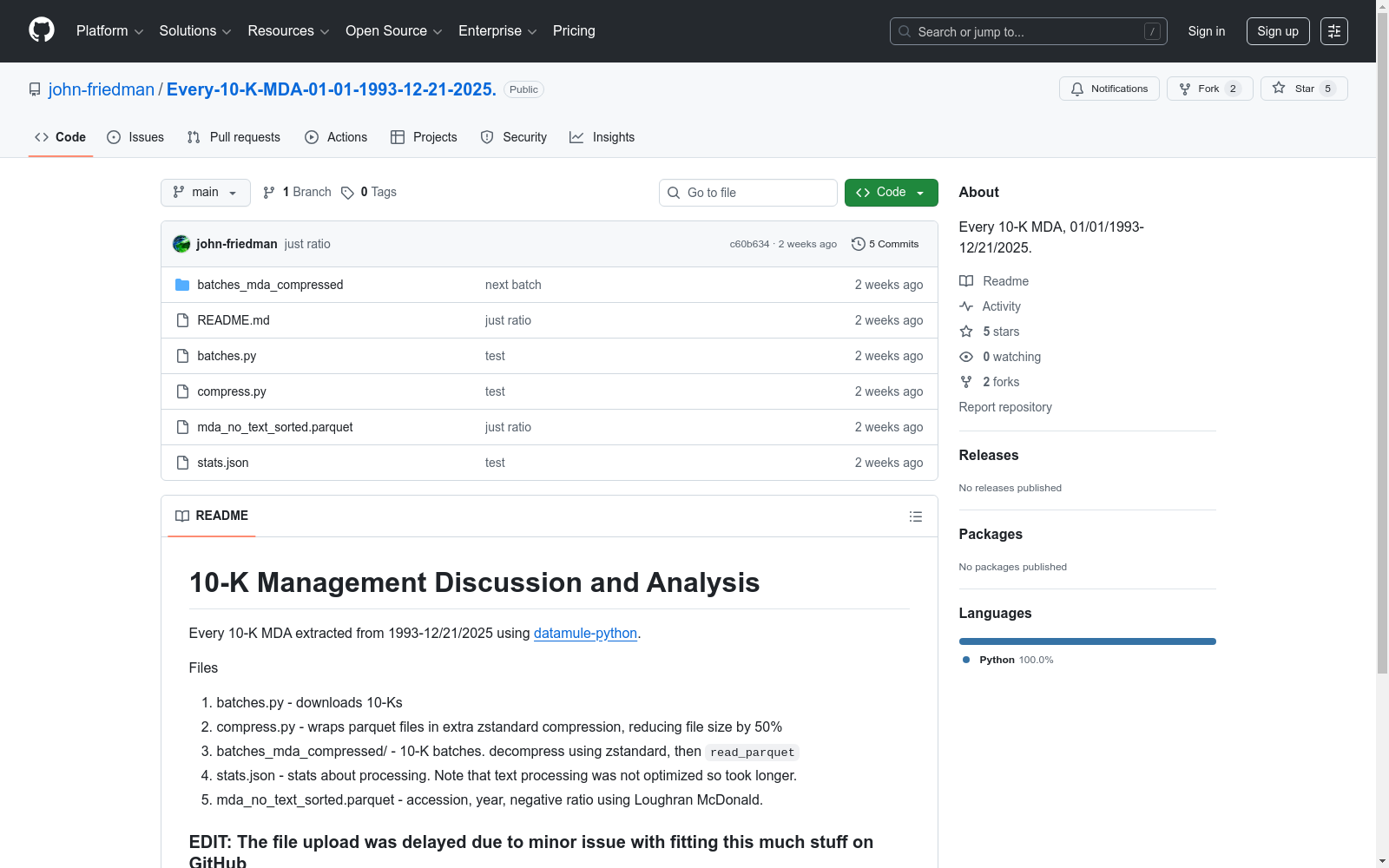The image size is (1389, 868).
Task: Click the Sign up button
Action: [1278, 31]
